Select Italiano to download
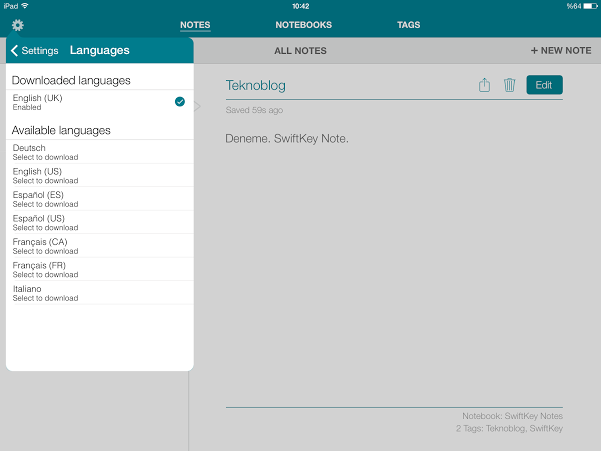The image size is (601, 451). point(100,293)
